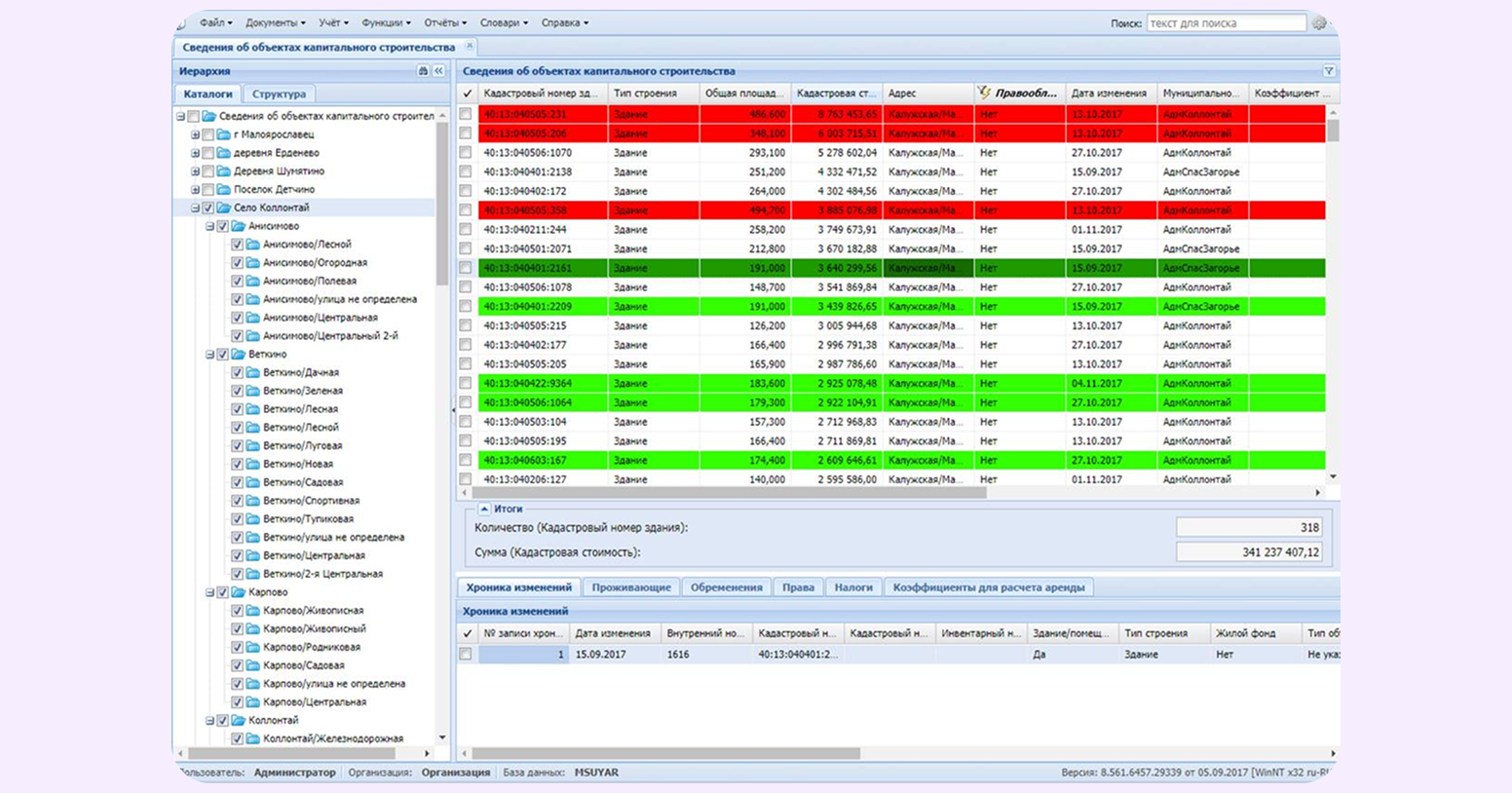Click the folder icon of деревня Ерденево
This screenshot has height=793, width=1512.
[x=223, y=153]
